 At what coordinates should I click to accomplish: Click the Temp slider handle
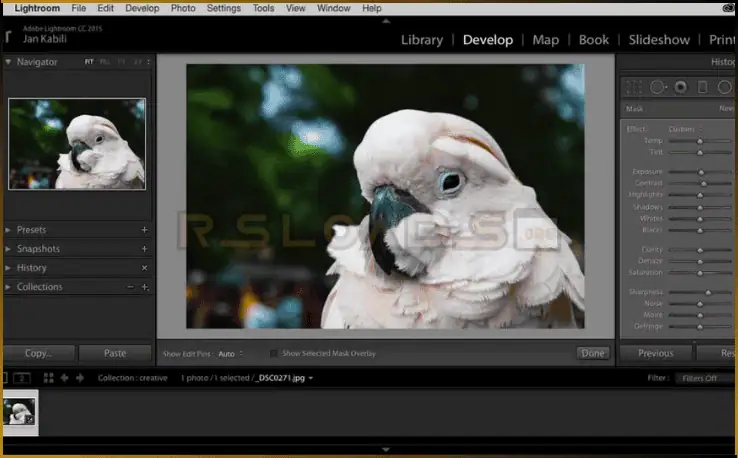click(x=700, y=141)
